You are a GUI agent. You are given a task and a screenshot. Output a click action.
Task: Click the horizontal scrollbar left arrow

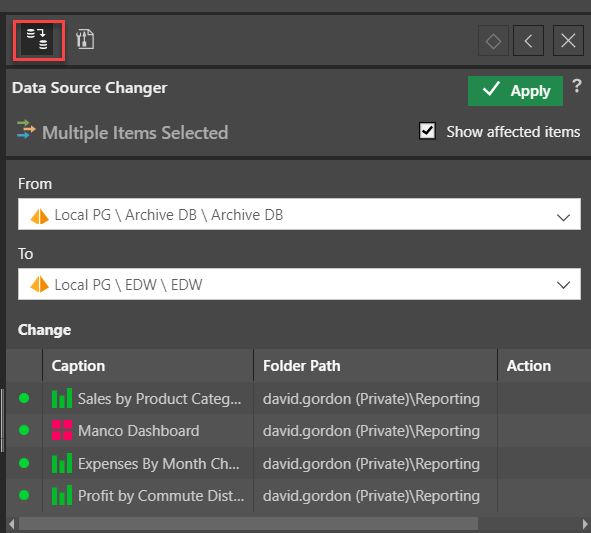pyautogui.click(x=12, y=524)
